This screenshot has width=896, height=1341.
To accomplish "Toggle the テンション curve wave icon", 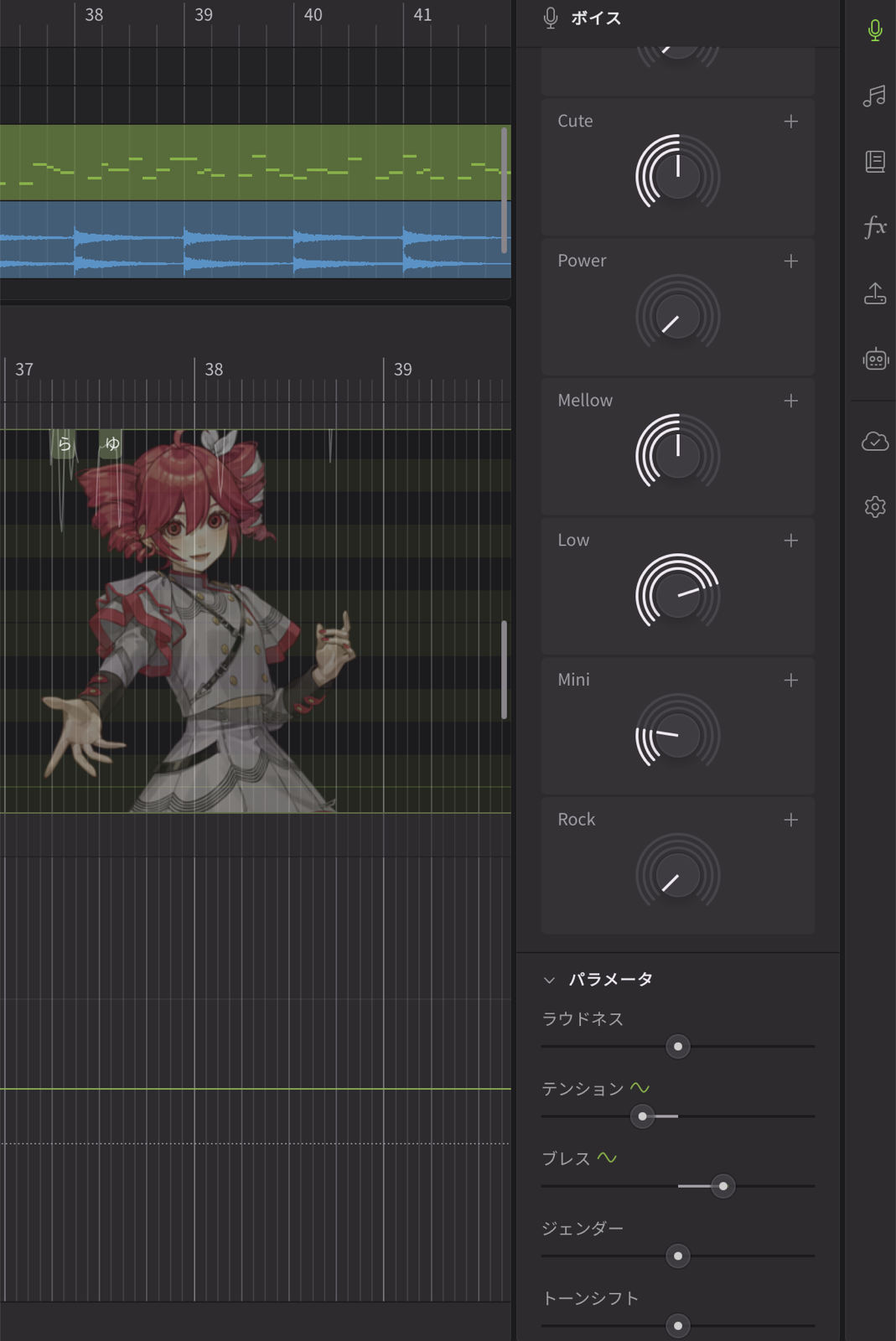I will (x=640, y=1088).
